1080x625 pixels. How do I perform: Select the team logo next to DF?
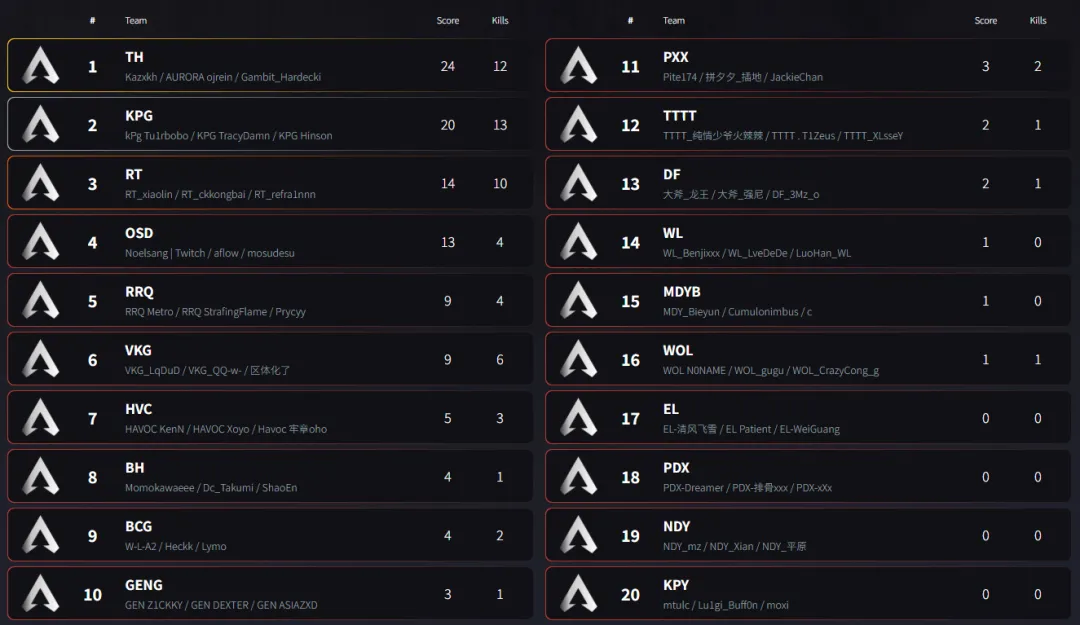579,183
